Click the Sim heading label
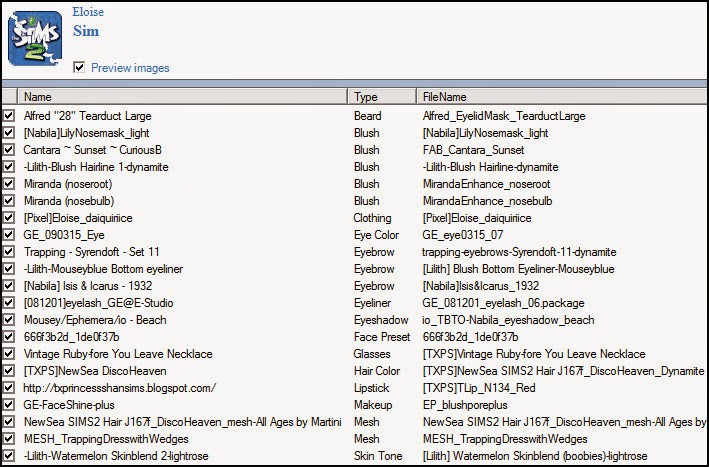The height and width of the screenshot is (467, 709). coord(86,31)
